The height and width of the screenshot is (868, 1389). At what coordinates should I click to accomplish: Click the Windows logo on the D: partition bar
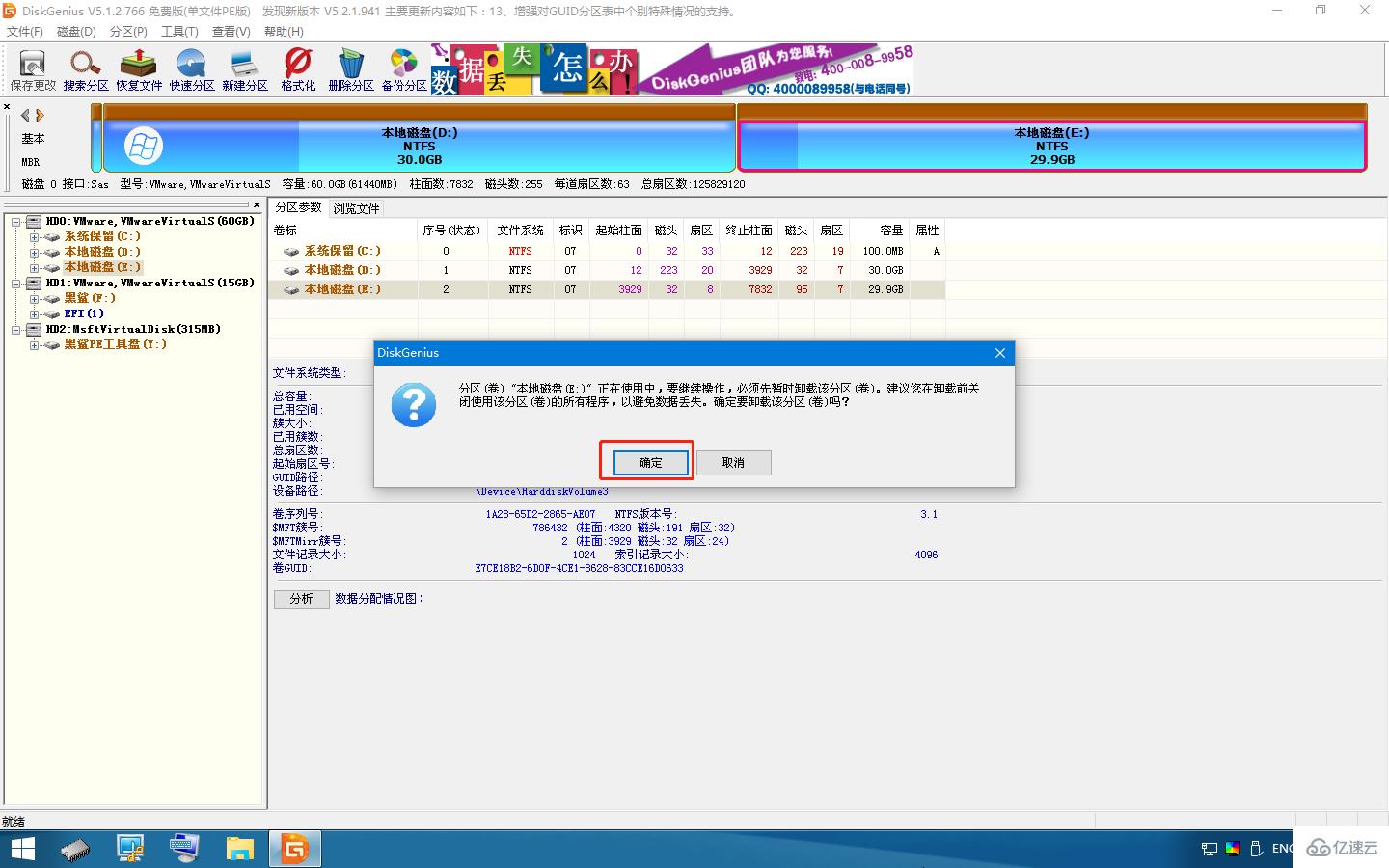tap(144, 147)
